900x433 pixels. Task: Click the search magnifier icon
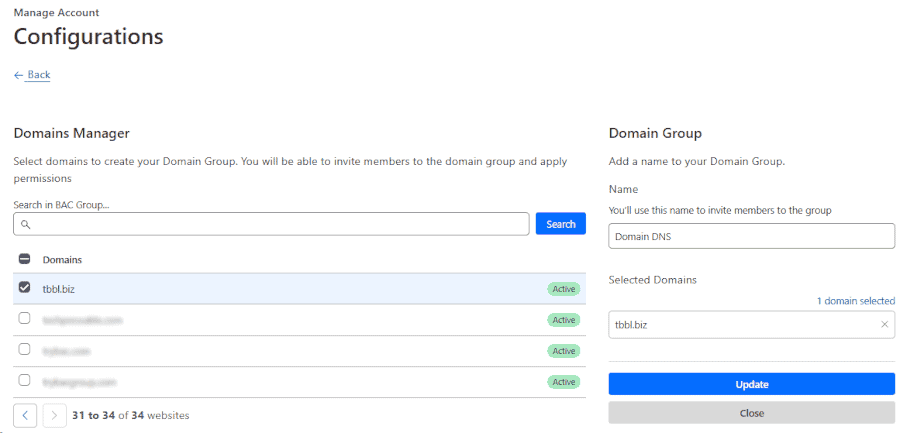point(25,224)
